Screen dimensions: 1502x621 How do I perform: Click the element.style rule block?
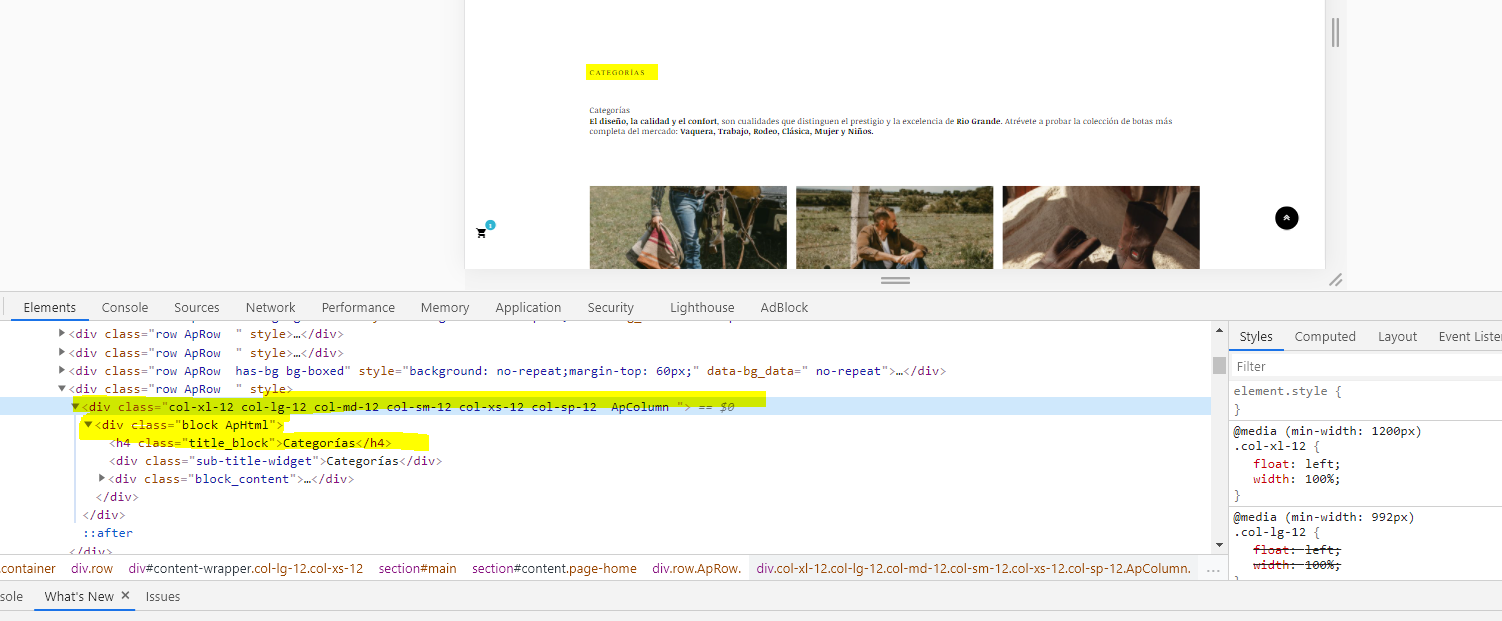click(1365, 400)
